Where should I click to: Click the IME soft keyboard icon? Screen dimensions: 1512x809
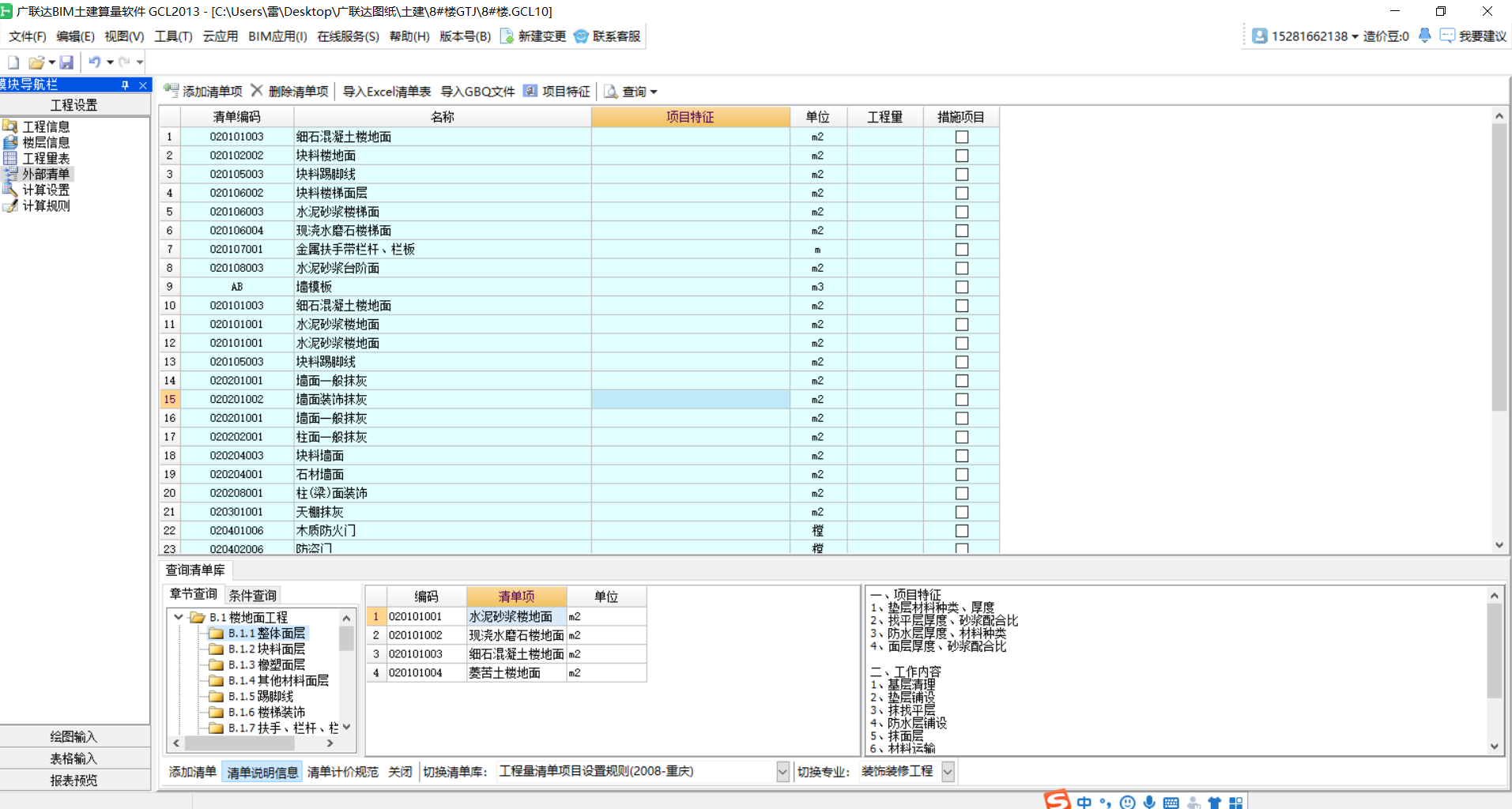click(x=1171, y=803)
